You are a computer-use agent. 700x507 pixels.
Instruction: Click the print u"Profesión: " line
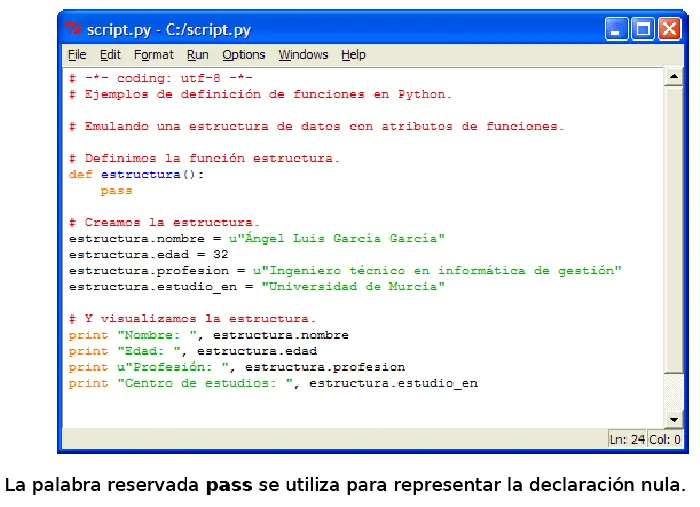237,367
